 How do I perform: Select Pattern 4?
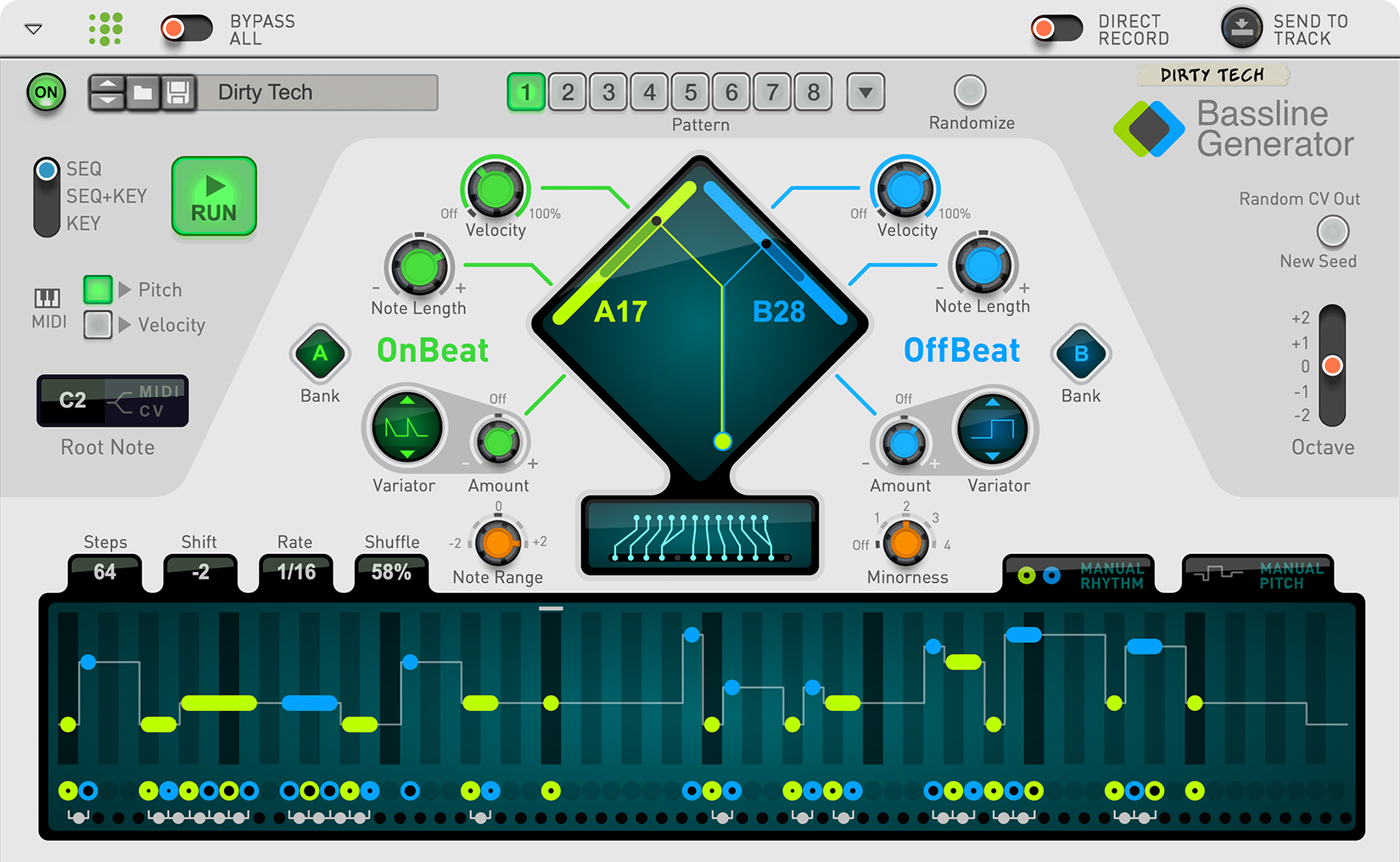(x=649, y=92)
